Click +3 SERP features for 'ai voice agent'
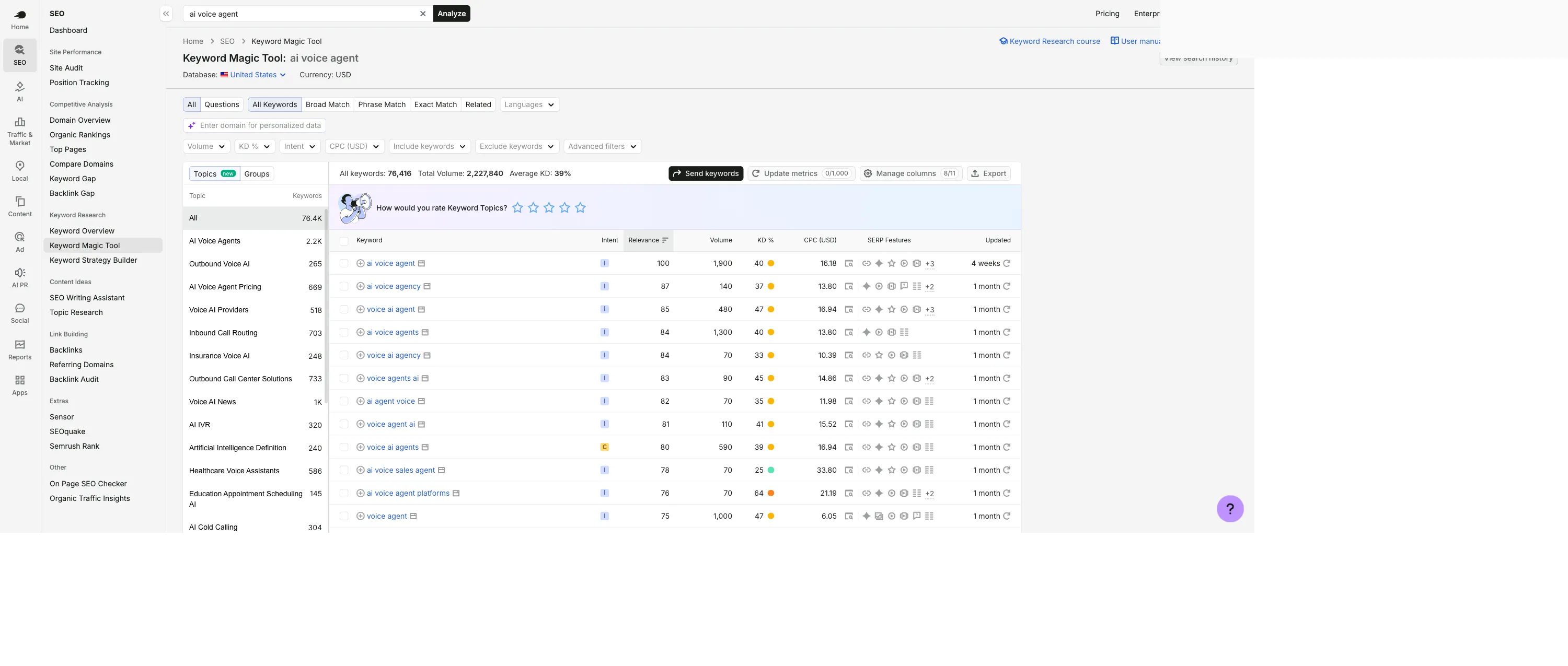The width and height of the screenshot is (1568, 666). tap(929, 264)
